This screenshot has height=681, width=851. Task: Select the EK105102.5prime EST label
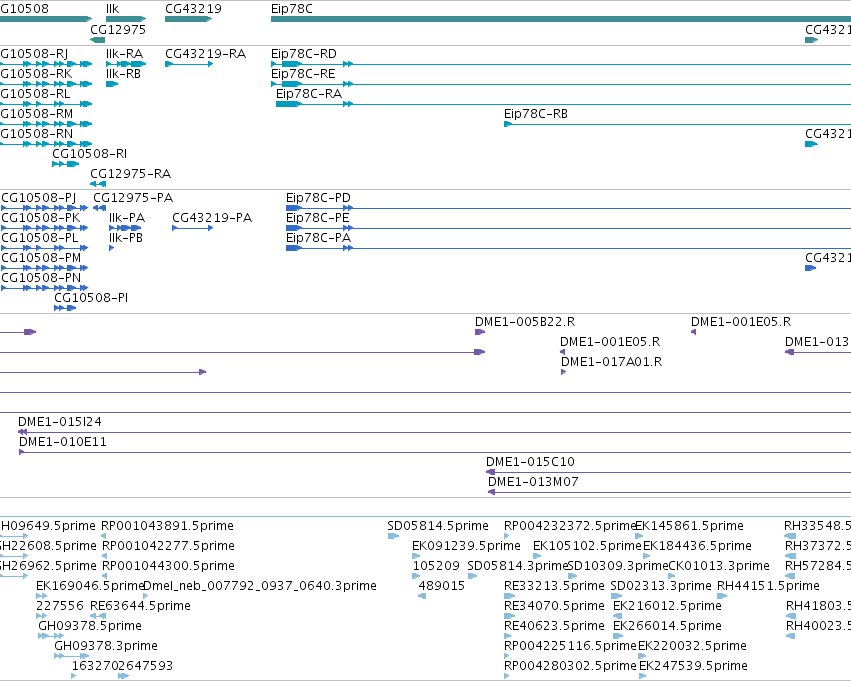(x=587, y=546)
